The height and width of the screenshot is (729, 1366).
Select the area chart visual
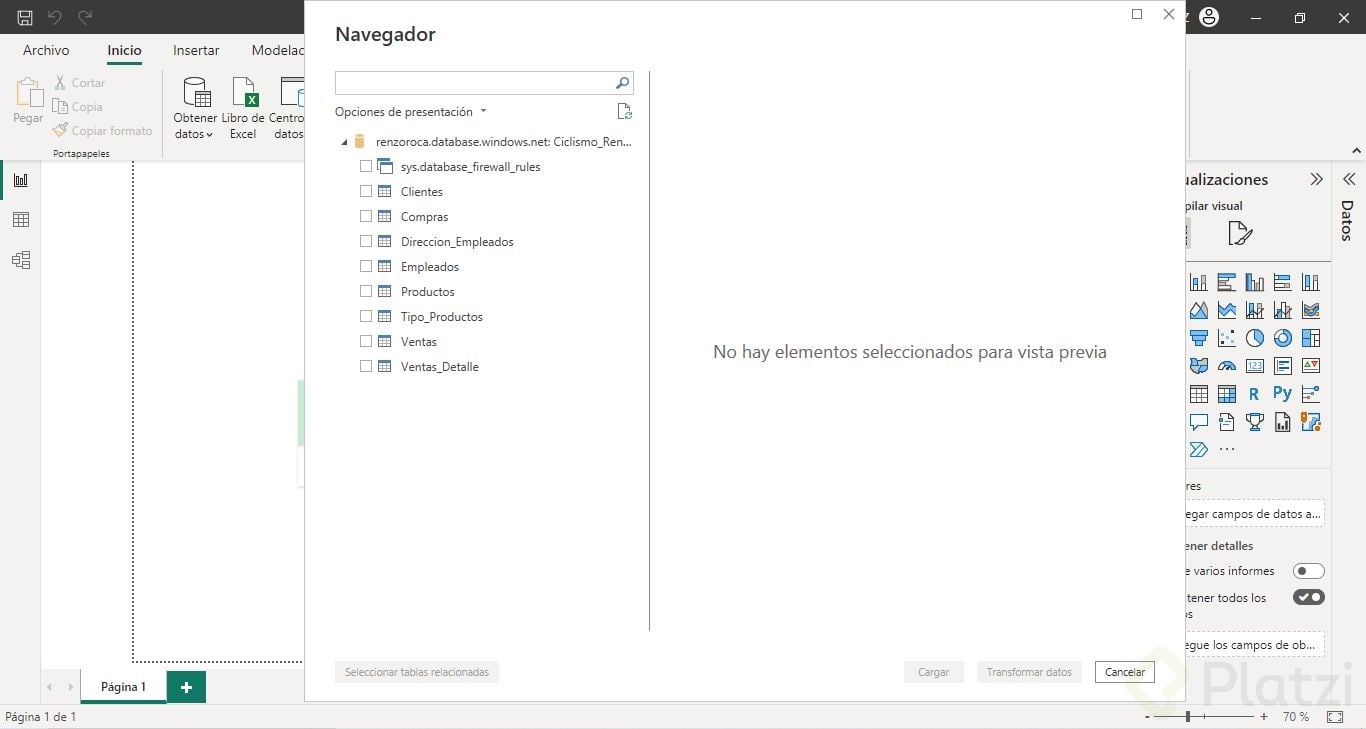(x=1198, y=310)
